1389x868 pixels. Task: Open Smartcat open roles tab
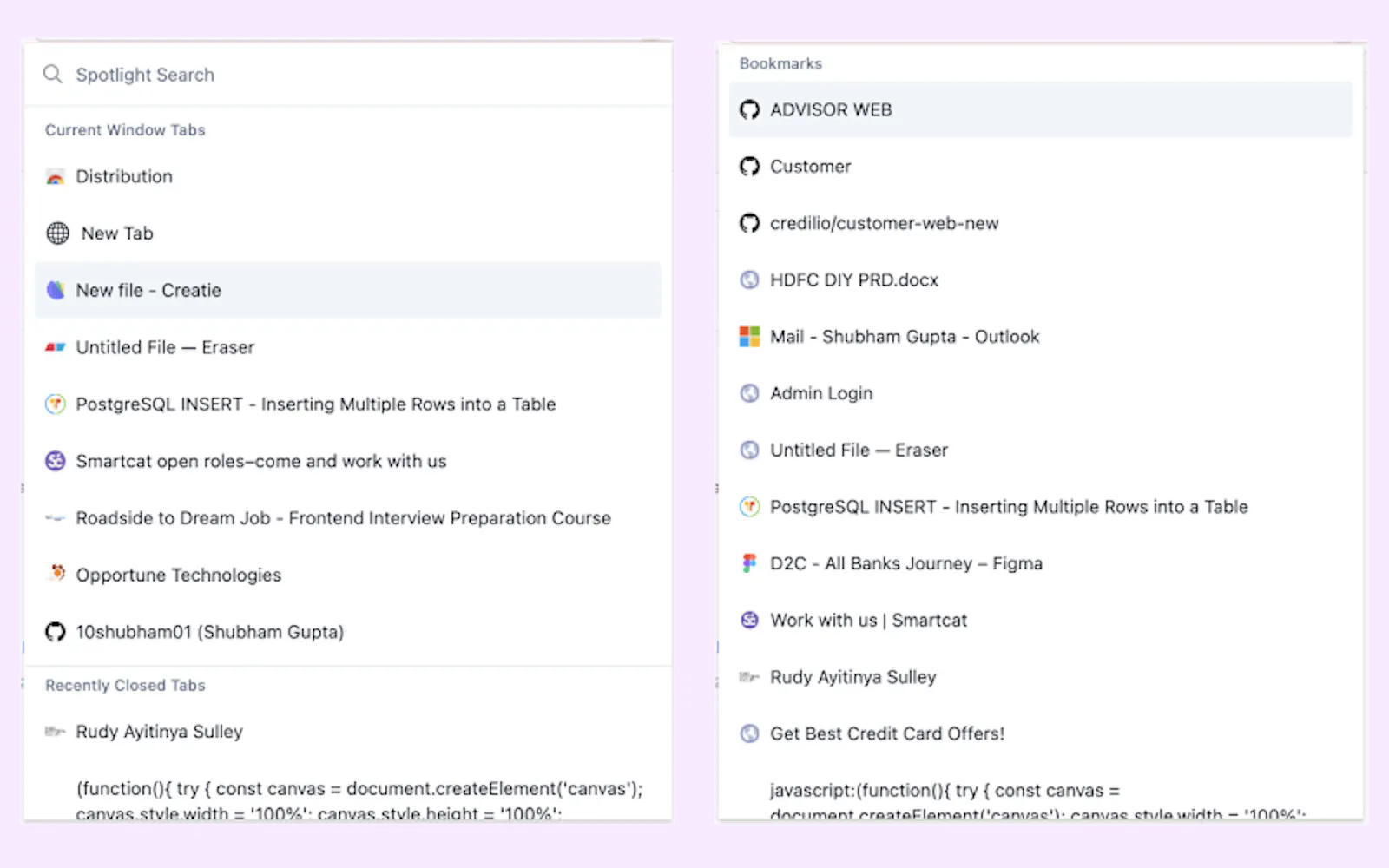pyautogui.click(x=347, y=461)
